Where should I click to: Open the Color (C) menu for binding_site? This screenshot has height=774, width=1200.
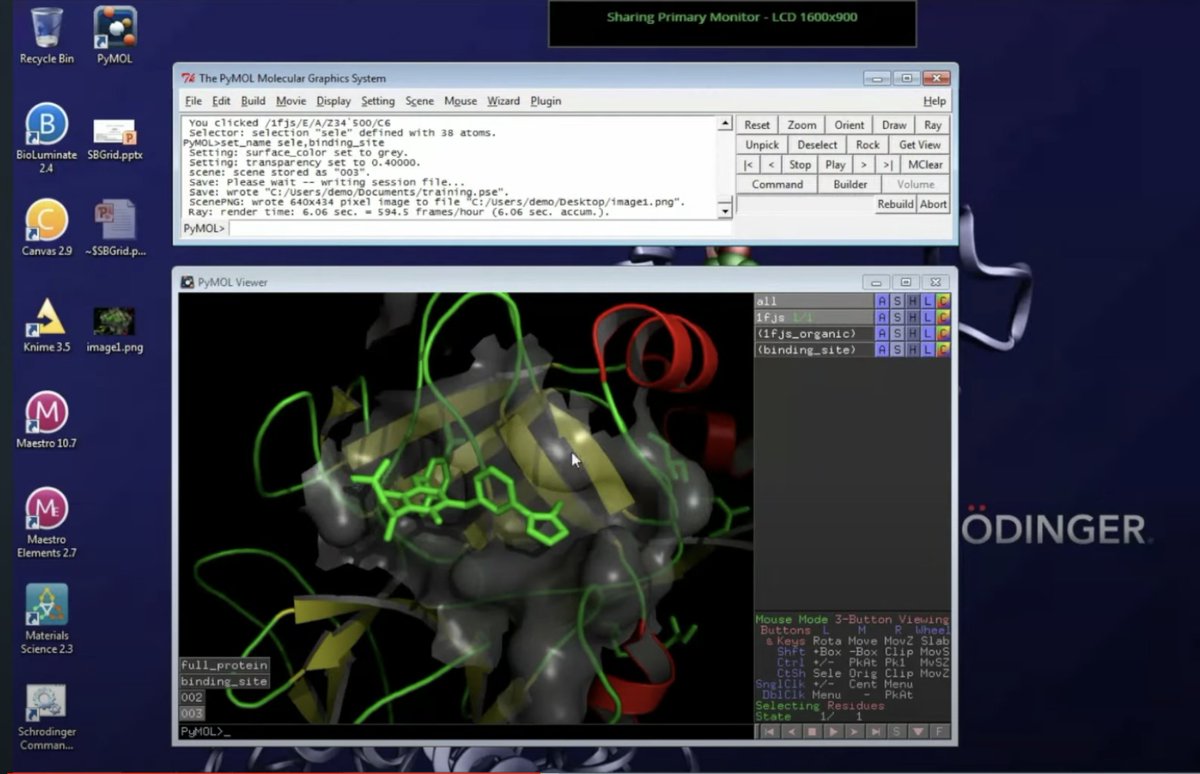pyautogui.click(x=943, y=350)
